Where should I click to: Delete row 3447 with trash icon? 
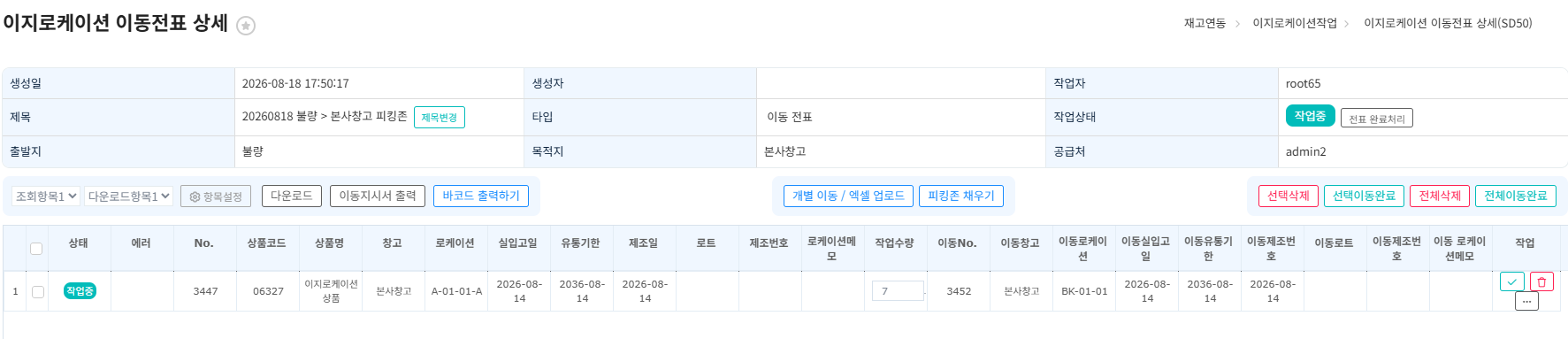click(1541, 281)
